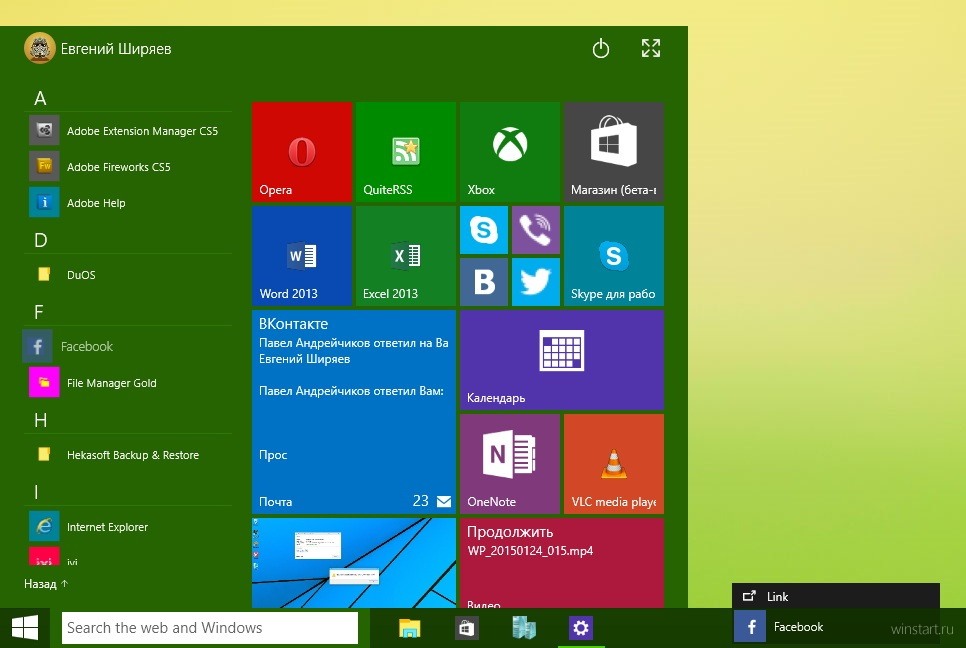966x648 pixels.
Task: Open the desktop screenshot thumbnail tile
Action: (x=354, y=563)
